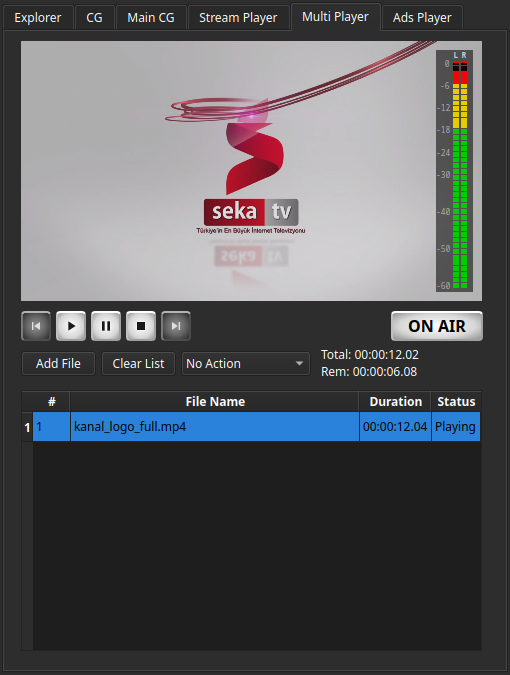Open the Main CG tab
The width and height of the screenshot is (510, 675).
pyautogui.click(x=151, y=18)
